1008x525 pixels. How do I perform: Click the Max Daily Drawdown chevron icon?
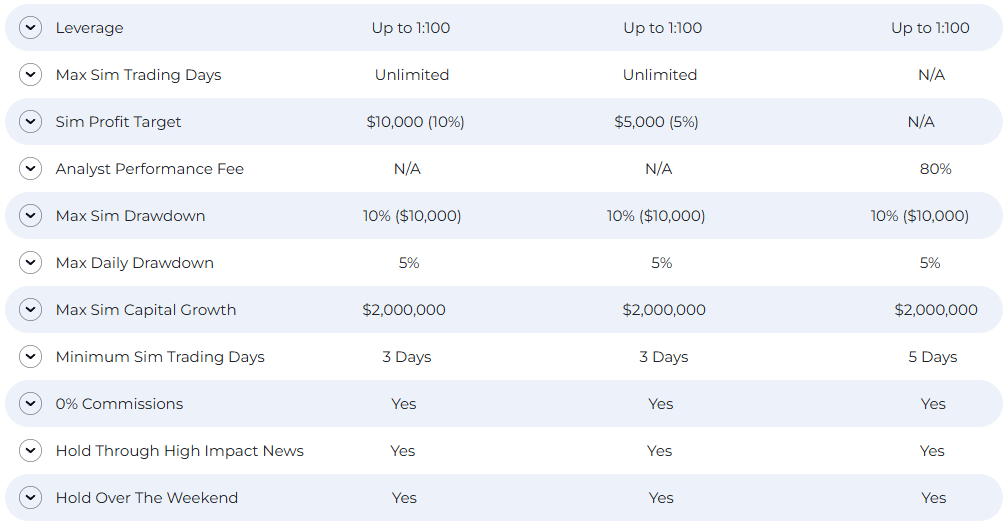[x=30, y=262]
